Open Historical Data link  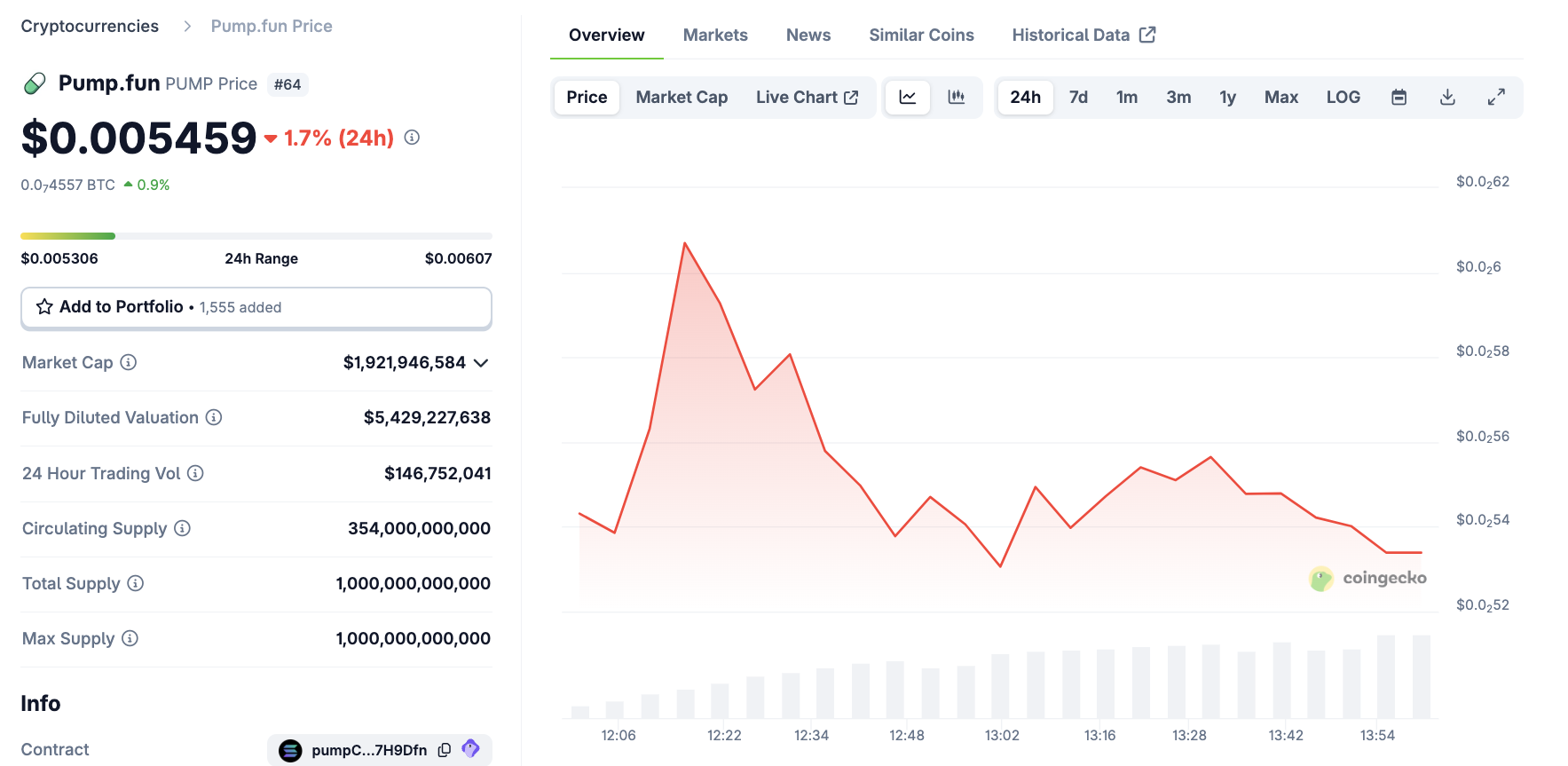coord(1083,36)
